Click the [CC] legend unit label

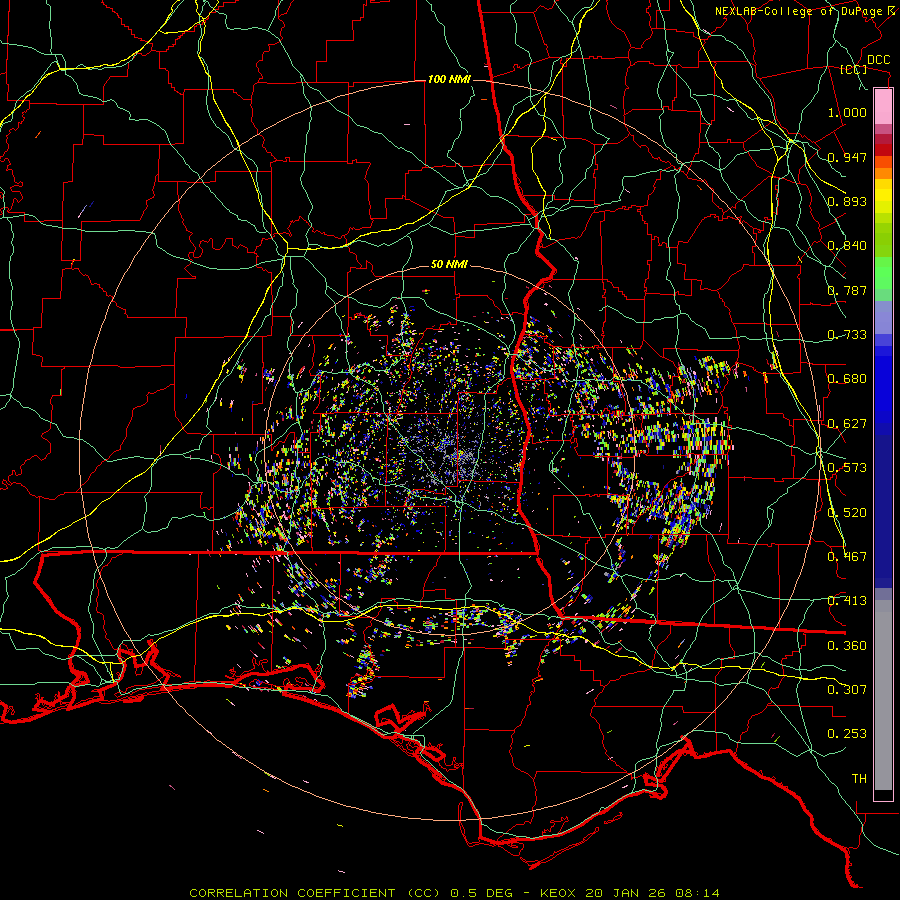tap(854, 69)
